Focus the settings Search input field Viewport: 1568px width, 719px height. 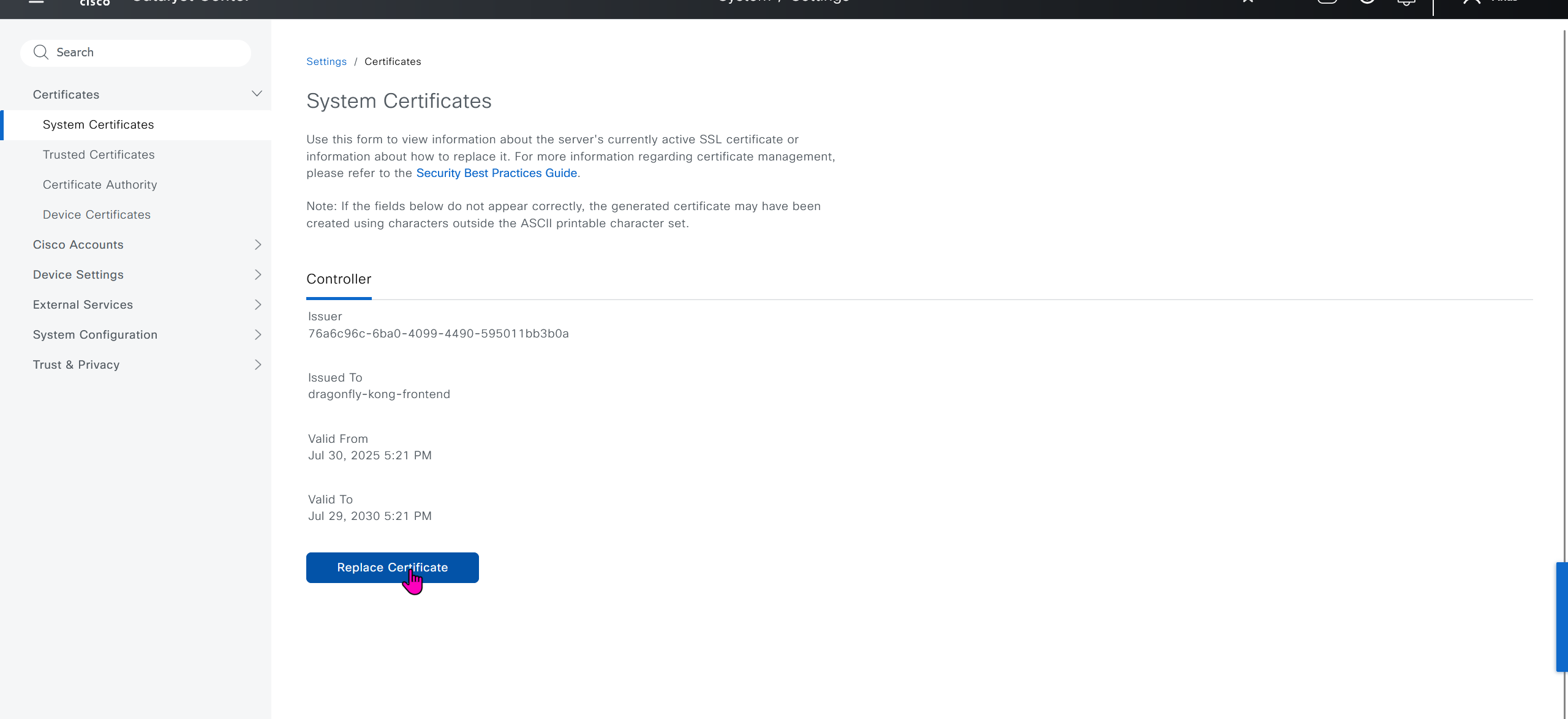tap(147, 53)
